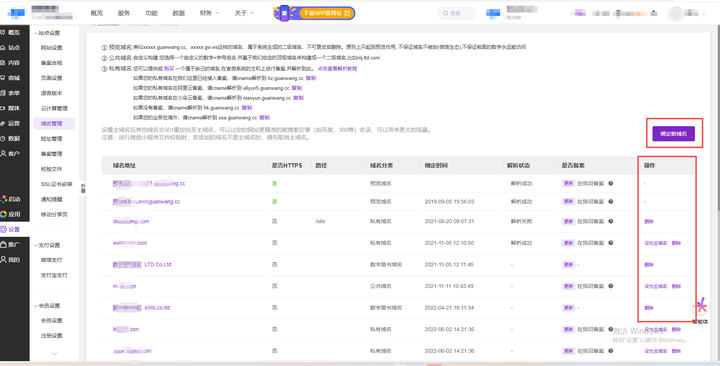
Task: Open 我的 in the dark sidebar
Action: pyautogui.click(x=10, y=259)
